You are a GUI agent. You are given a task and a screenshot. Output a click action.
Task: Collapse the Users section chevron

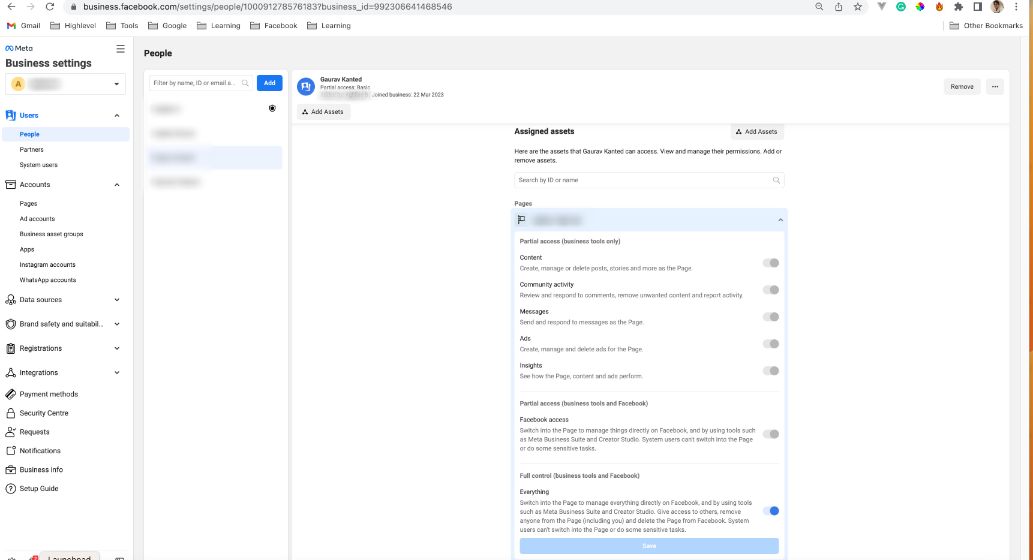coord(117,115)
